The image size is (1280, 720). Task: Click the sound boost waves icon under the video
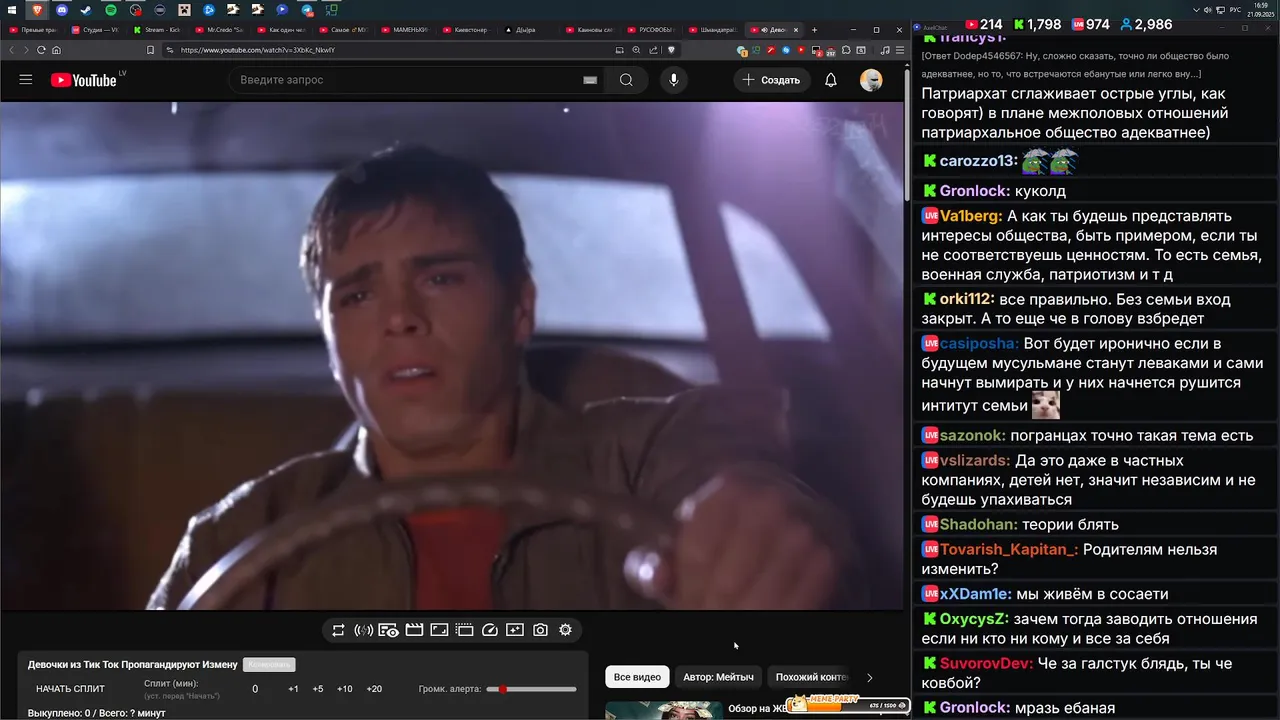(x=363, y=630)
